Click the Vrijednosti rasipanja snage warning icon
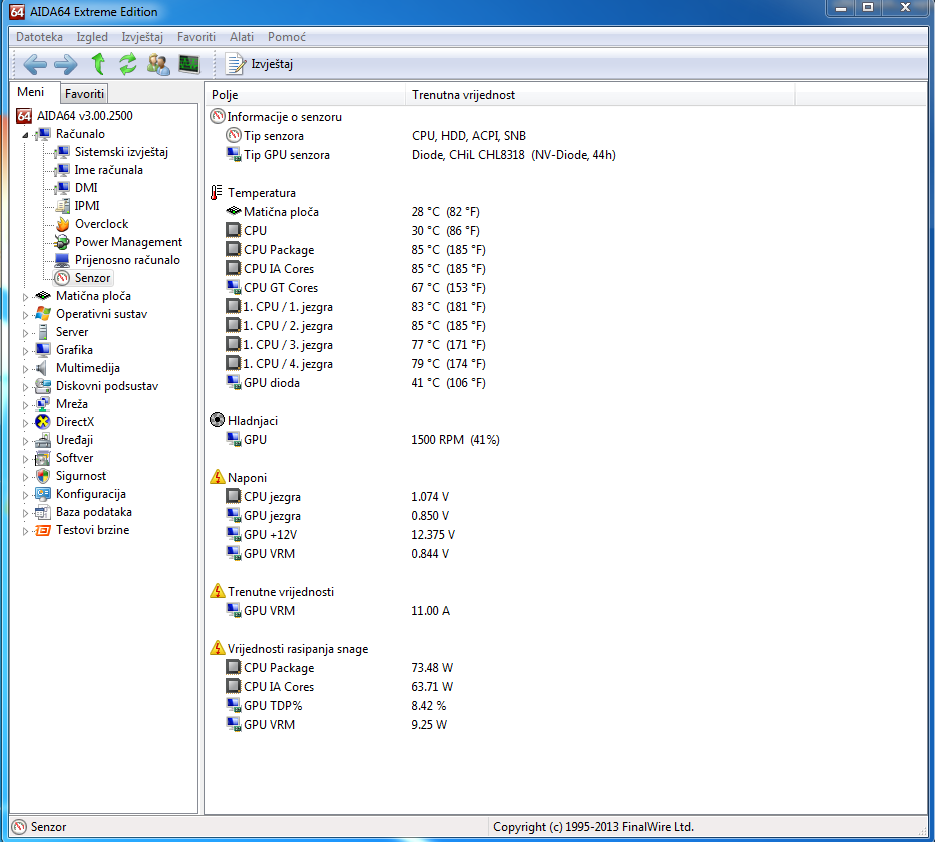 (218, 648)
